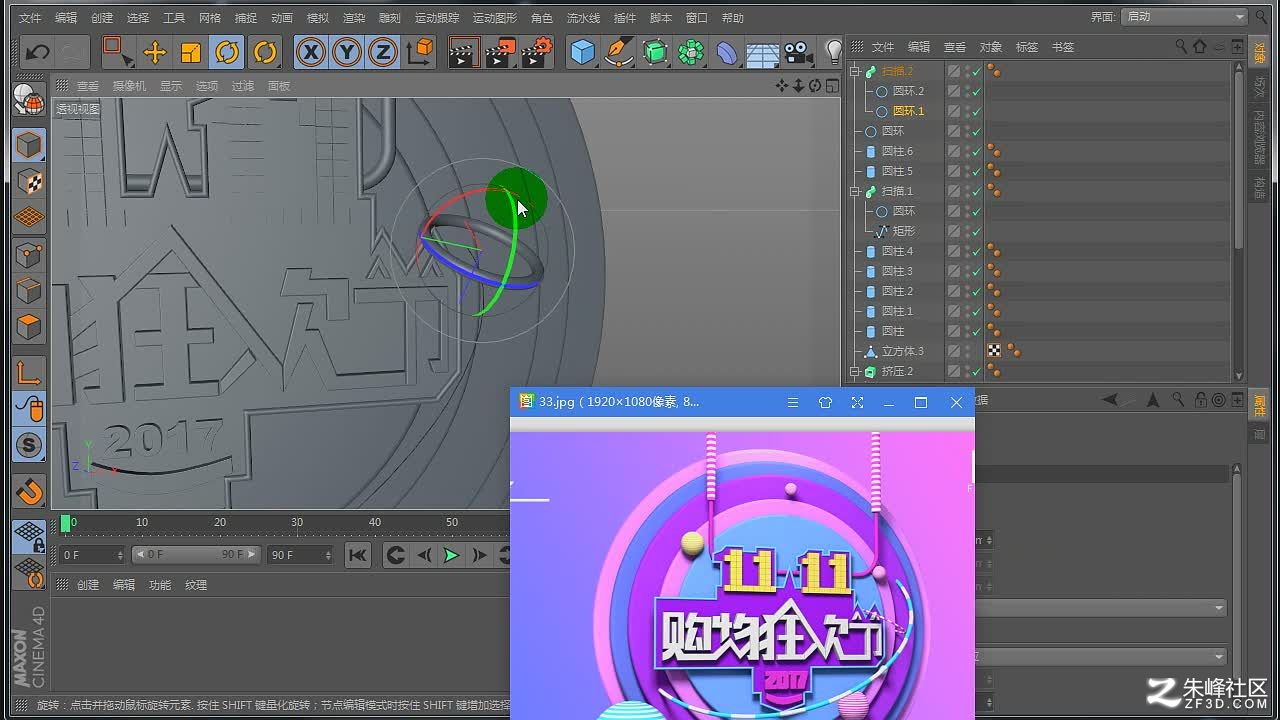Switch to texture mode in left palette
This screenshot has width=1280, height=720.
coord(29,182)
